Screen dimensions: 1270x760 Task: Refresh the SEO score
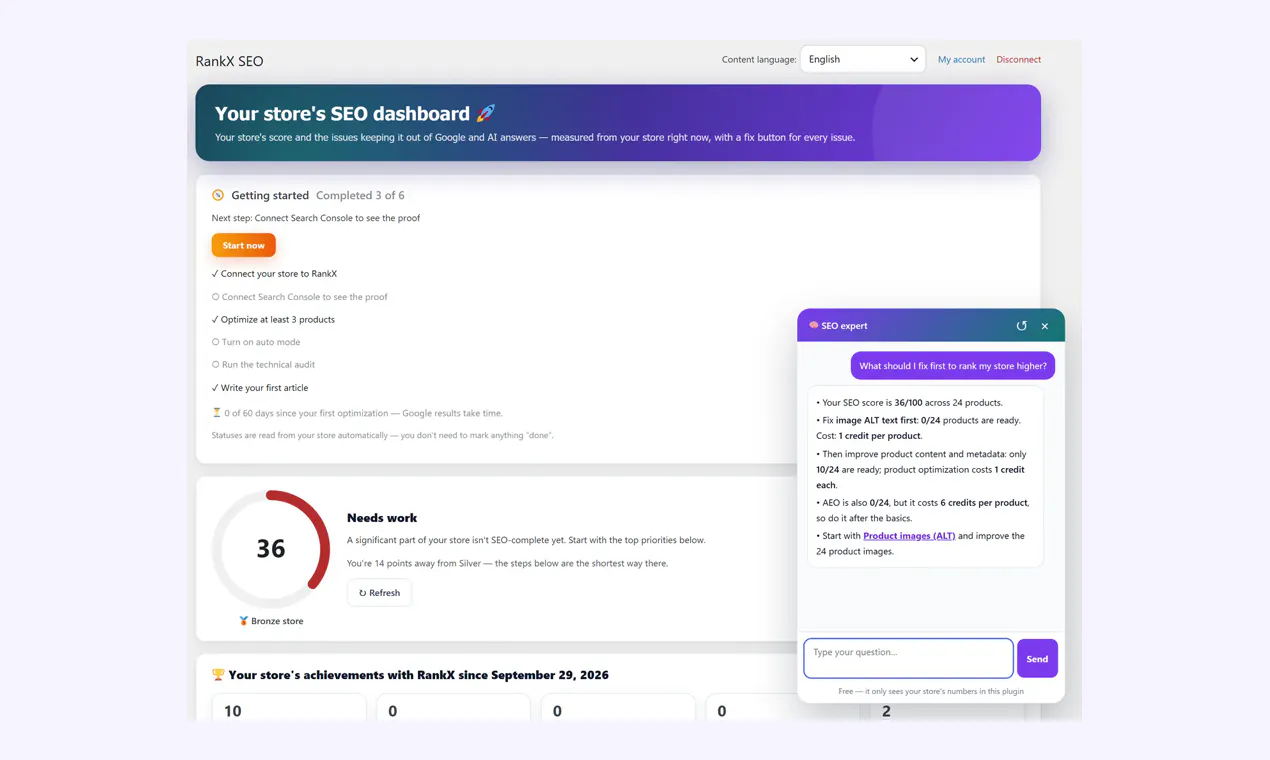(x=379, y=593)
